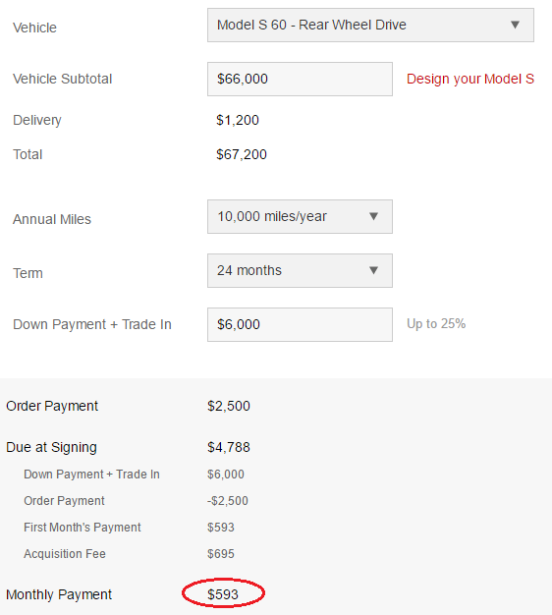Click the arrow icon beside 24 months
Viewport: 552px width, 615px height.
[x=374, y=270]
